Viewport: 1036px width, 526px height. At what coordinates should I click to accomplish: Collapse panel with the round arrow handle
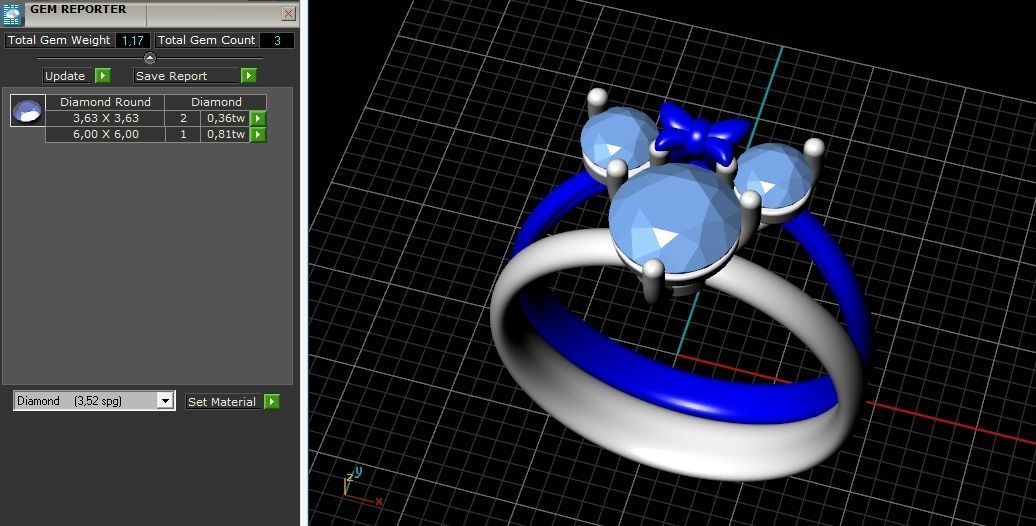[x=150, y=58]
